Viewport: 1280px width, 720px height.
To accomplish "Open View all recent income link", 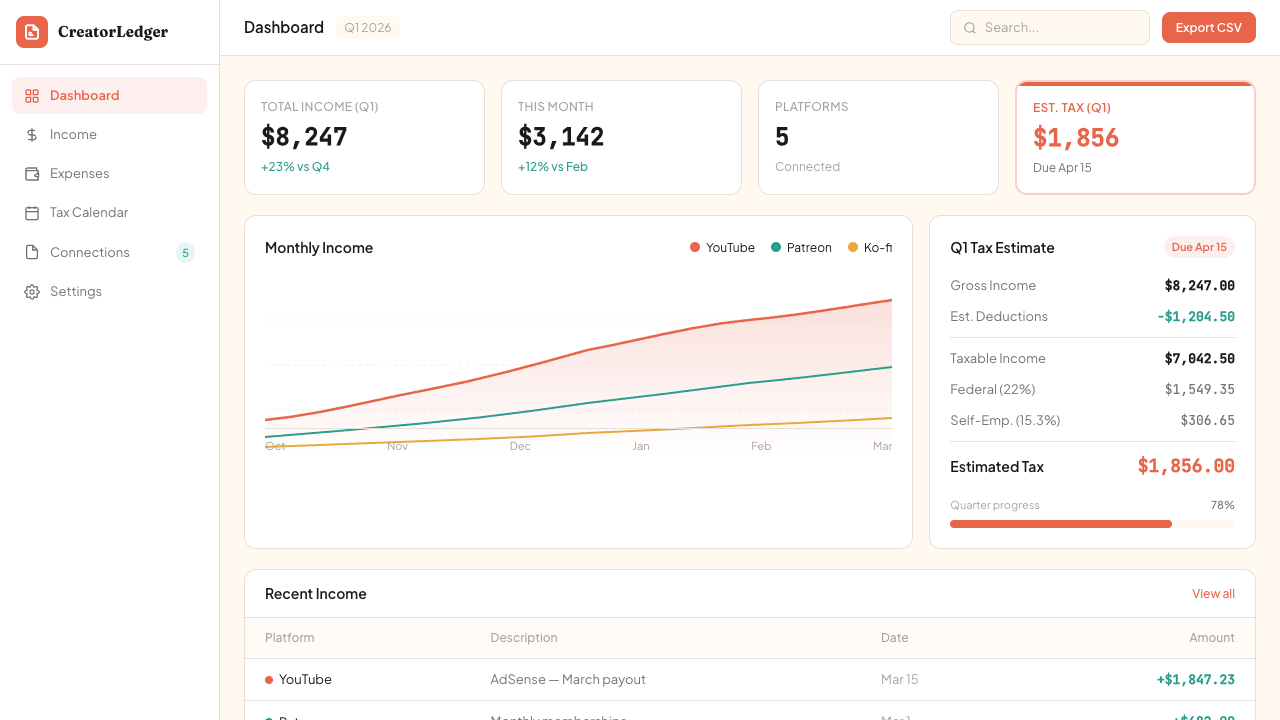I will pyautogui.click(x=1213, y=594).
